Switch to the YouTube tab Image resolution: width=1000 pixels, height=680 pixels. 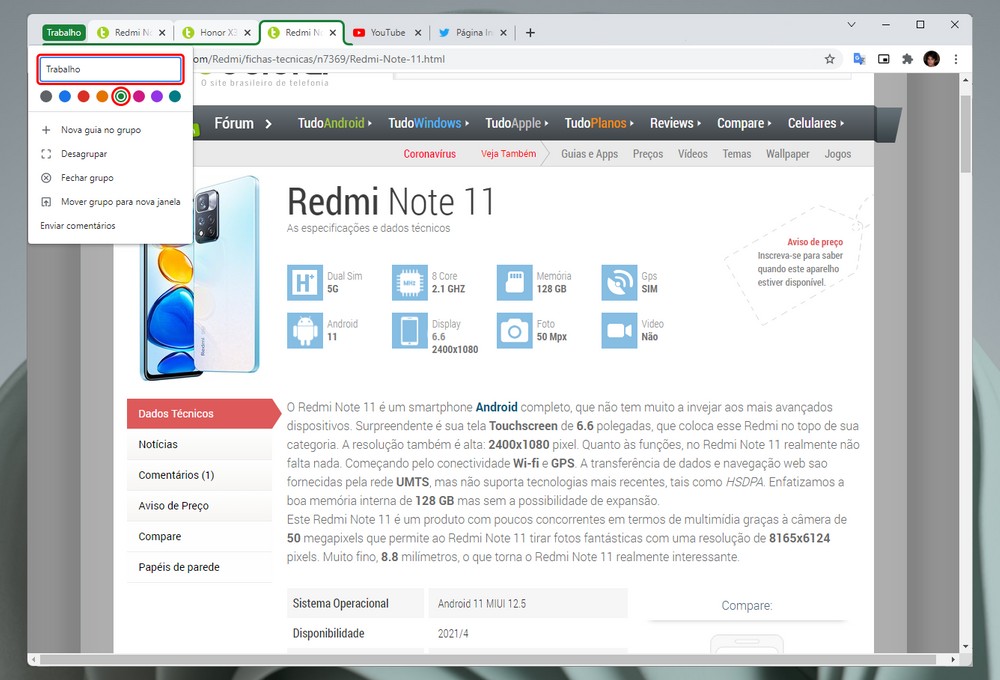[x=387, y=33]
